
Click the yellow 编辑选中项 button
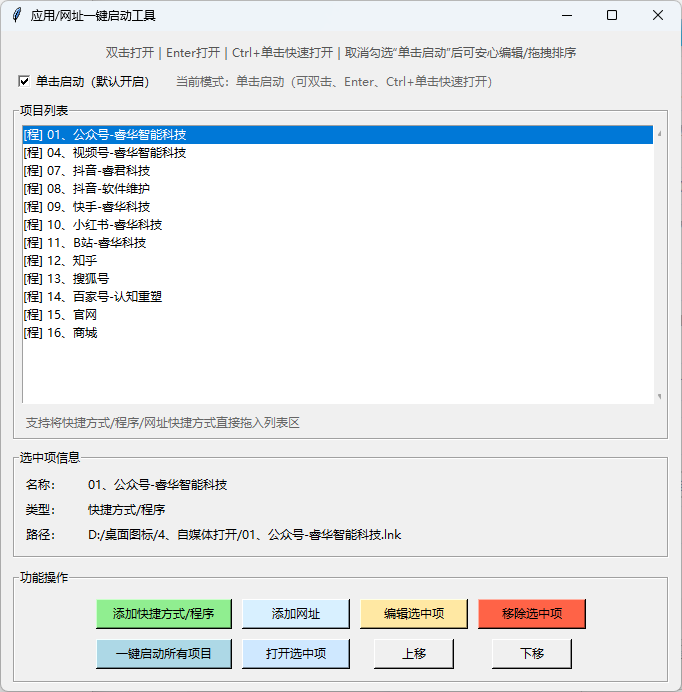[414, 614]
